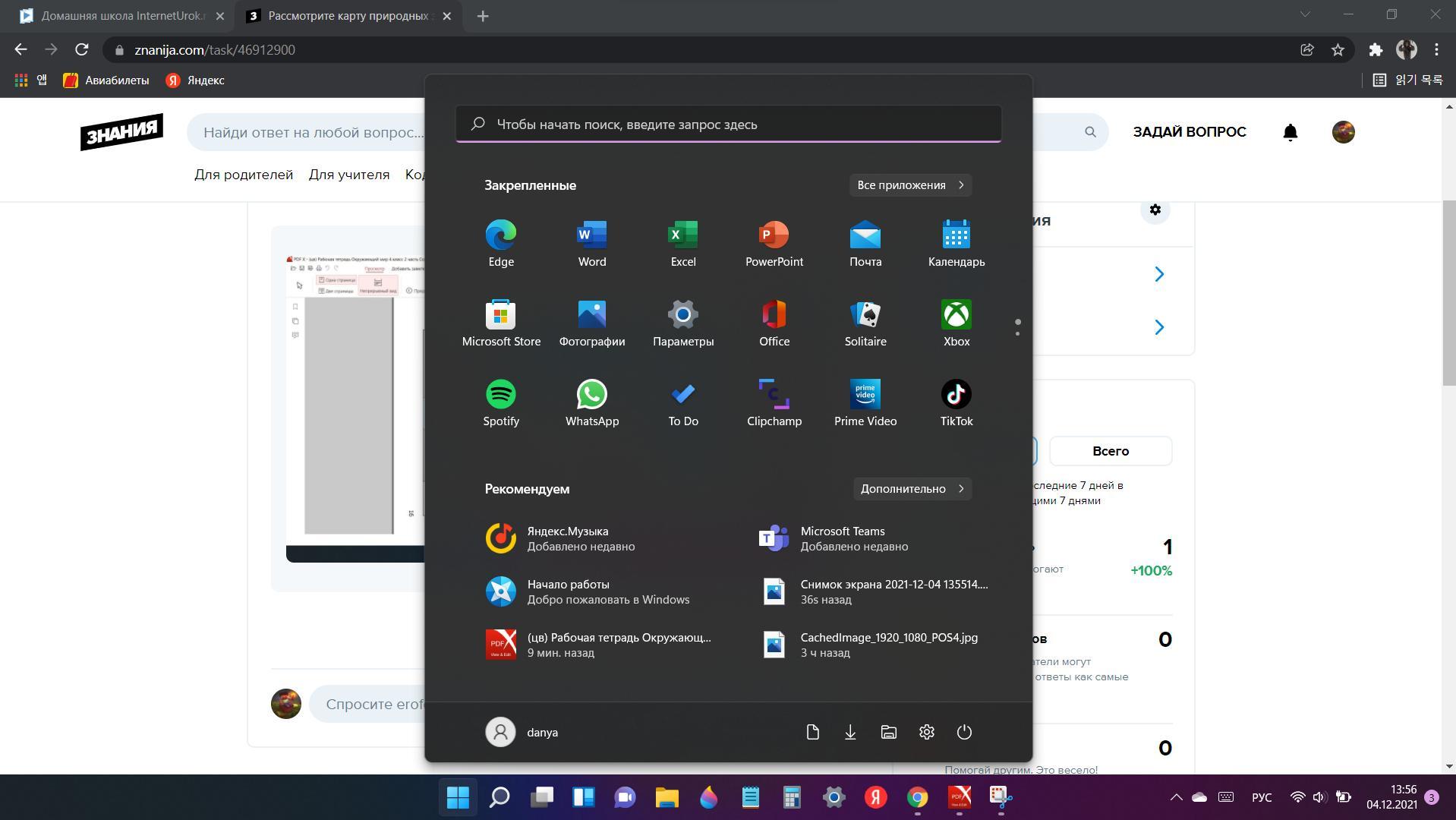The height and width of the screenshot is (820, 1456).
Task: Click the Windows Start button on taskbar
Action: [x=458, y=797]
